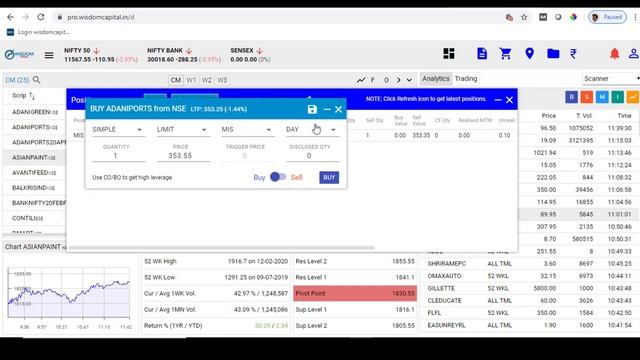Open the DAY validity dropdown

click(312, 129)
